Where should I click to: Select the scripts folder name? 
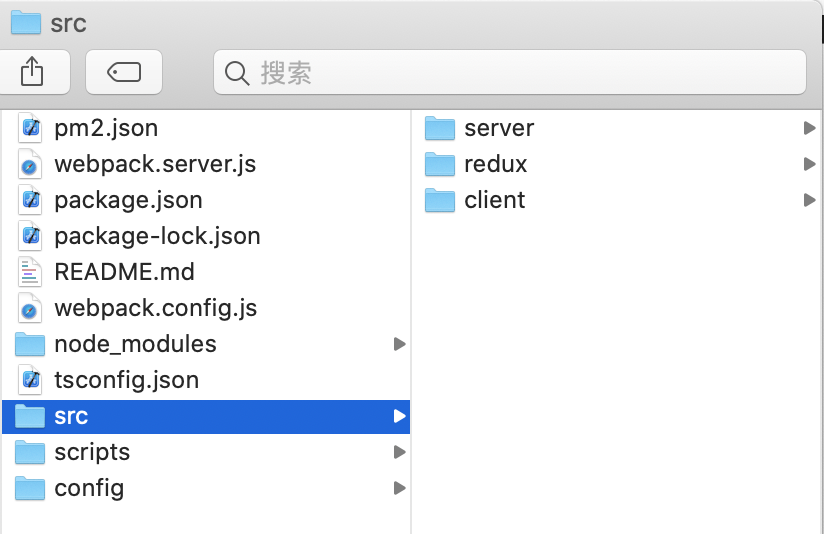point(92,452)
